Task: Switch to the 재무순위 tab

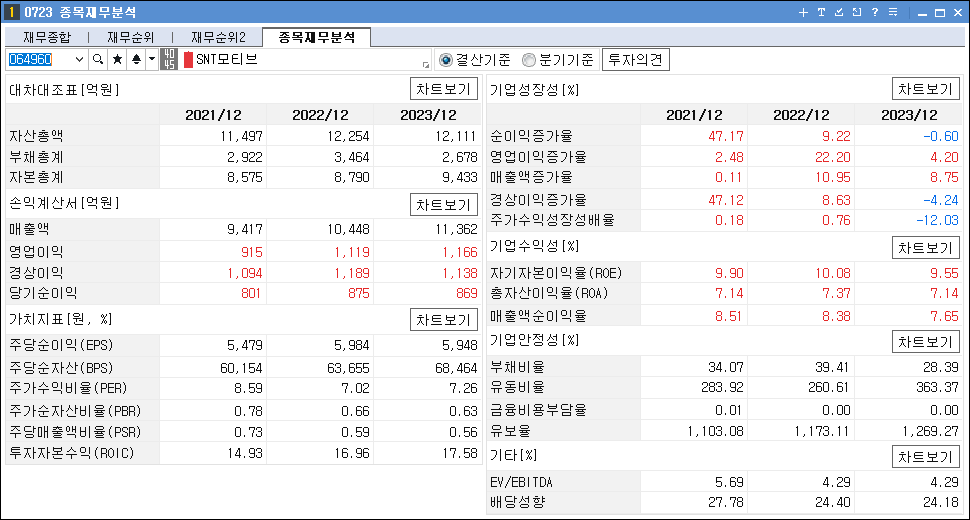Action: (x=130, y=38)
